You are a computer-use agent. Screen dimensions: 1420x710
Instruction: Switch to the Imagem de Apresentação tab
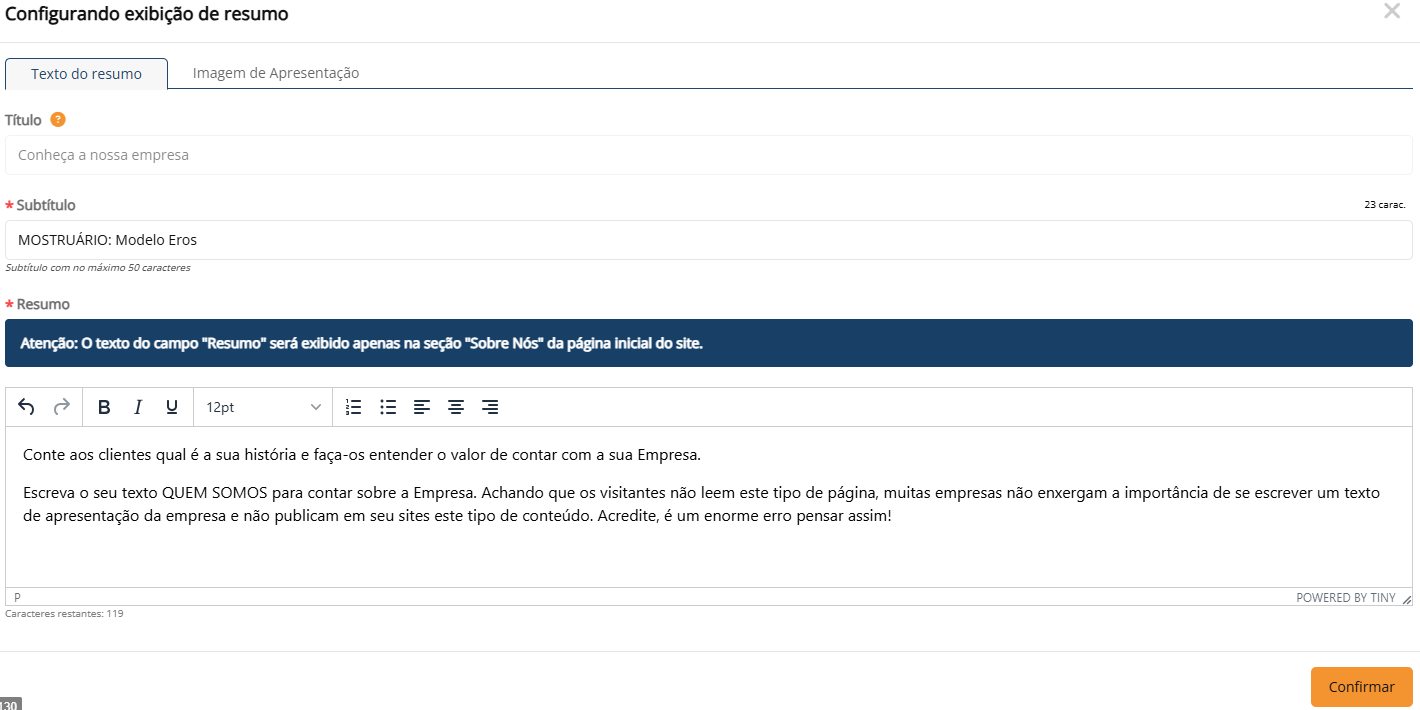276,73
